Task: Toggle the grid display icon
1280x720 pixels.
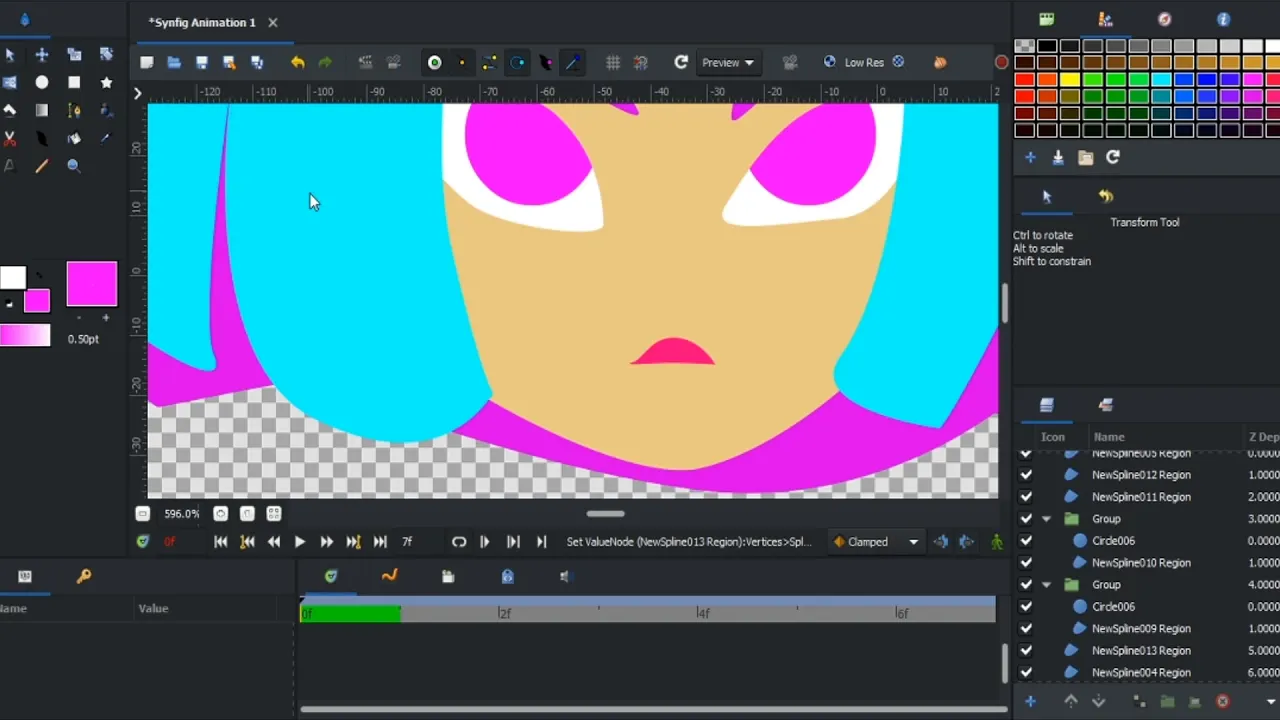Action: (613, 62)
